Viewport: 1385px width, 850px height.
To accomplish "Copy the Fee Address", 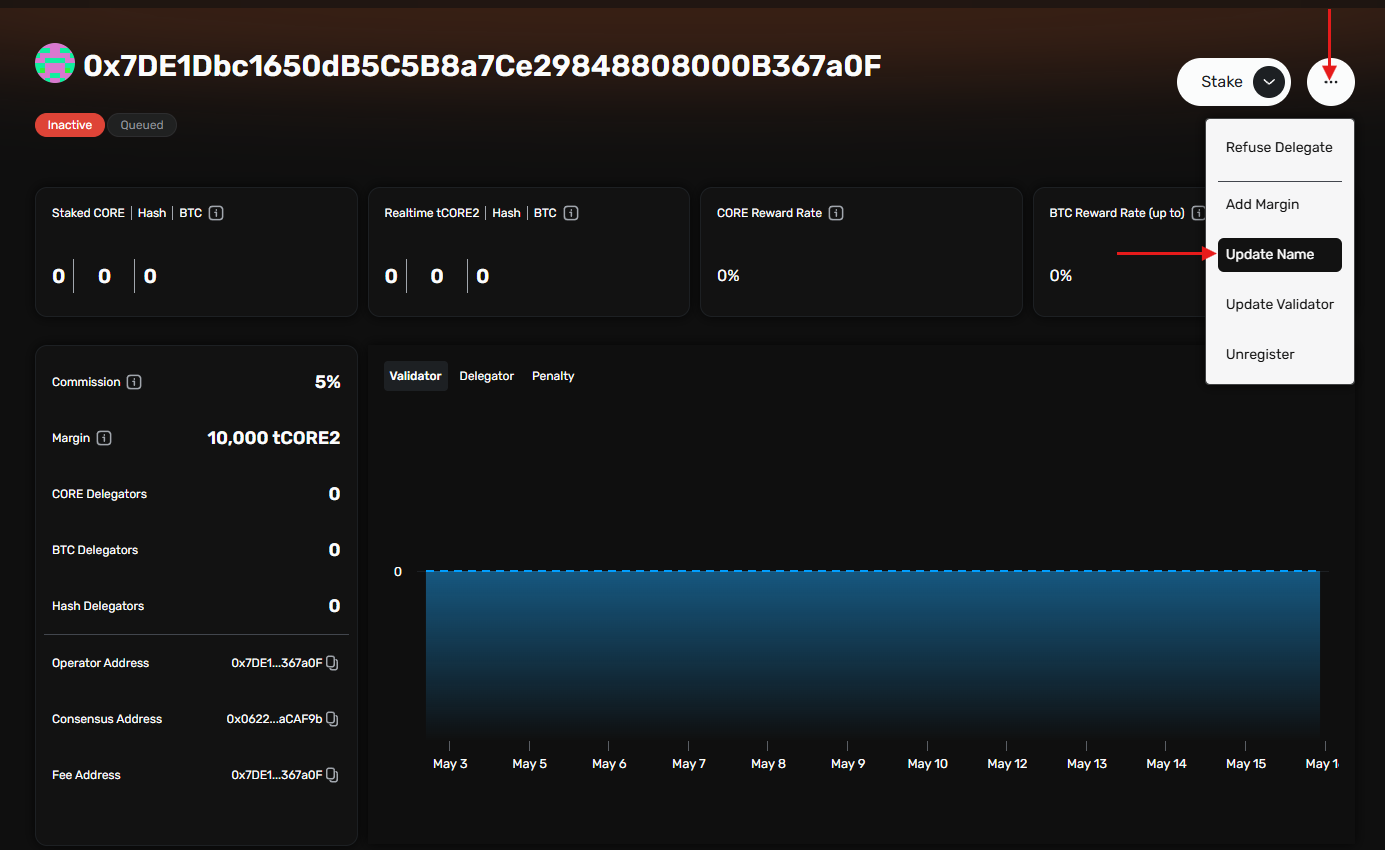I will (x=333, y=775).
